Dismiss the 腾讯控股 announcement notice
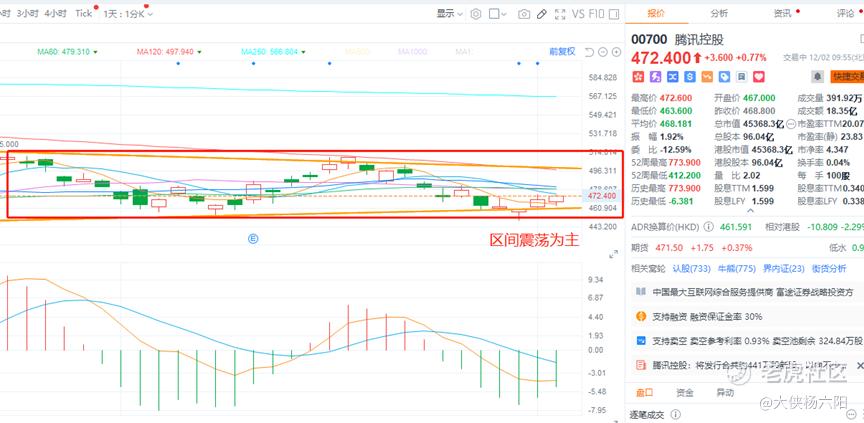Screen dimensions: 864x423 [860, 365]
